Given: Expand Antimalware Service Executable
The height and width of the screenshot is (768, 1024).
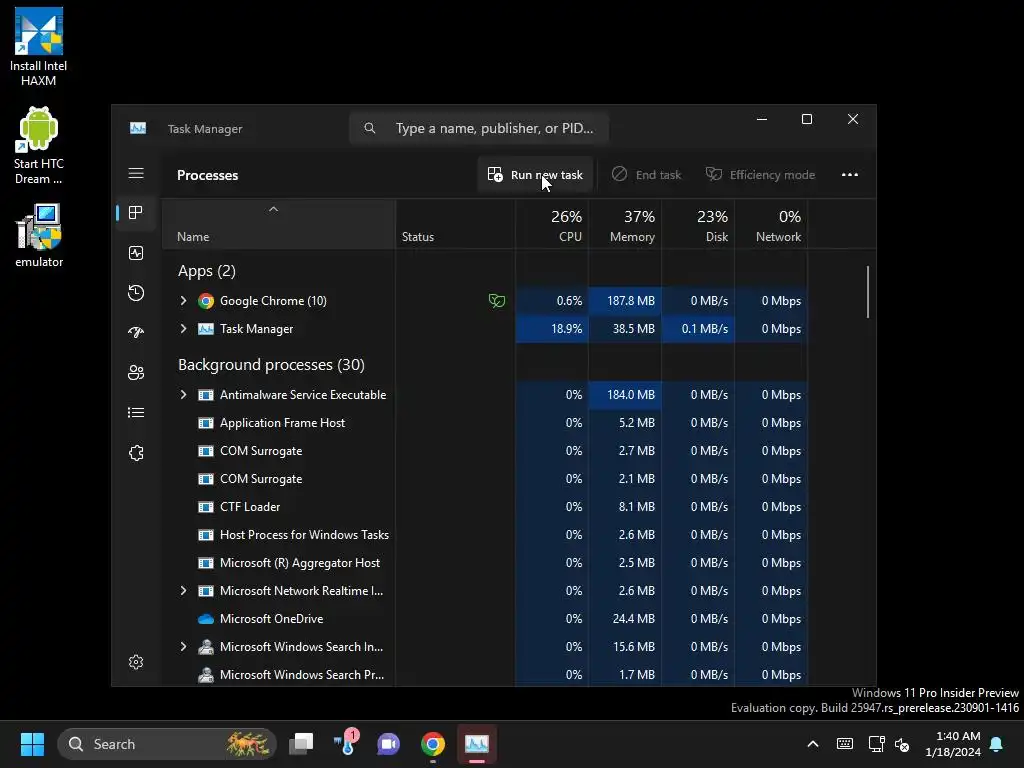Looking at the screenshot, I should coord(184,394).
